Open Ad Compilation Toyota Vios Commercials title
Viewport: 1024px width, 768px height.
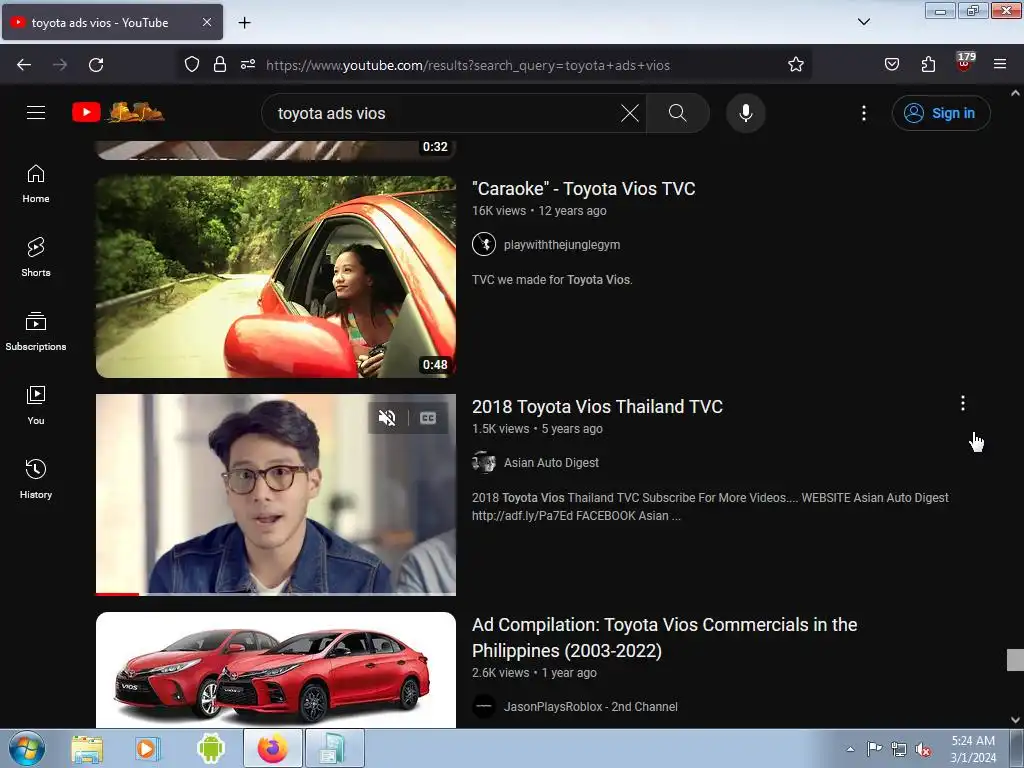664,637
